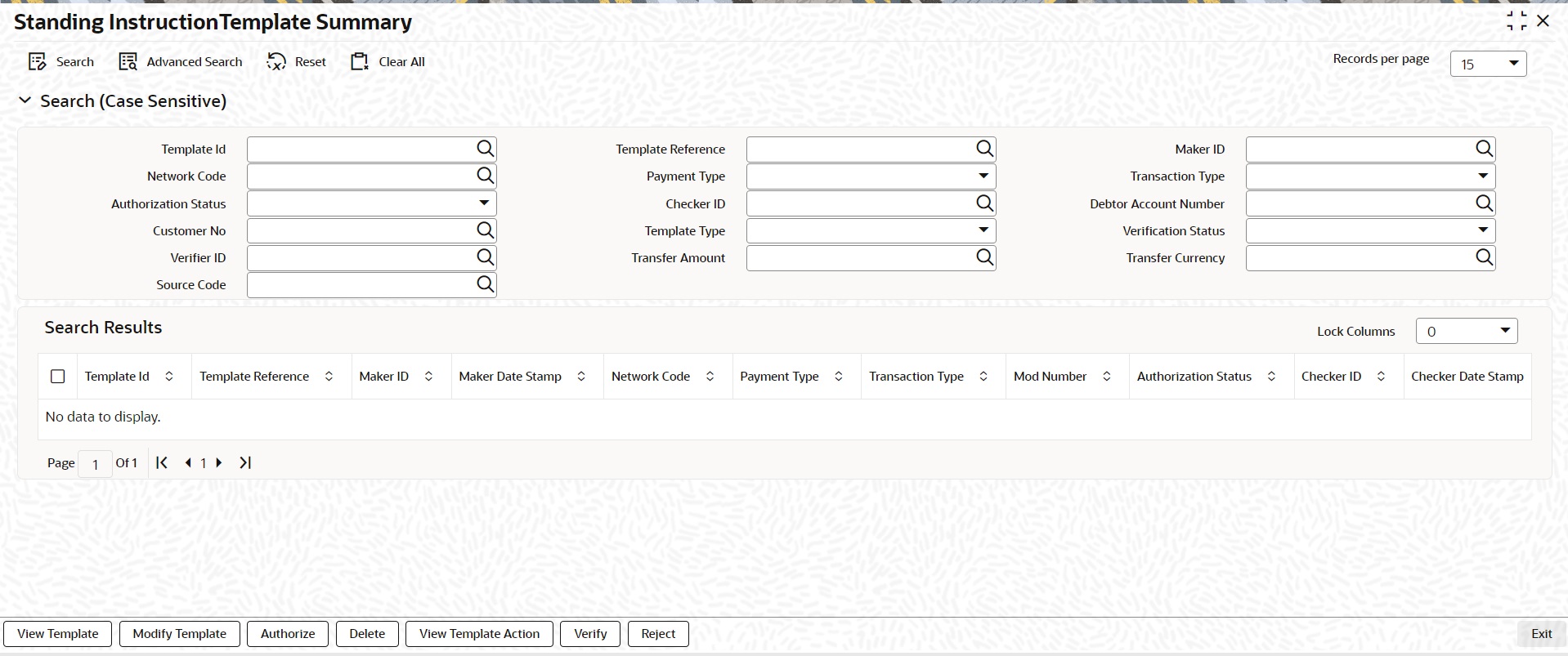
Task: Go to first results page
Action: [x=162, y=462]
